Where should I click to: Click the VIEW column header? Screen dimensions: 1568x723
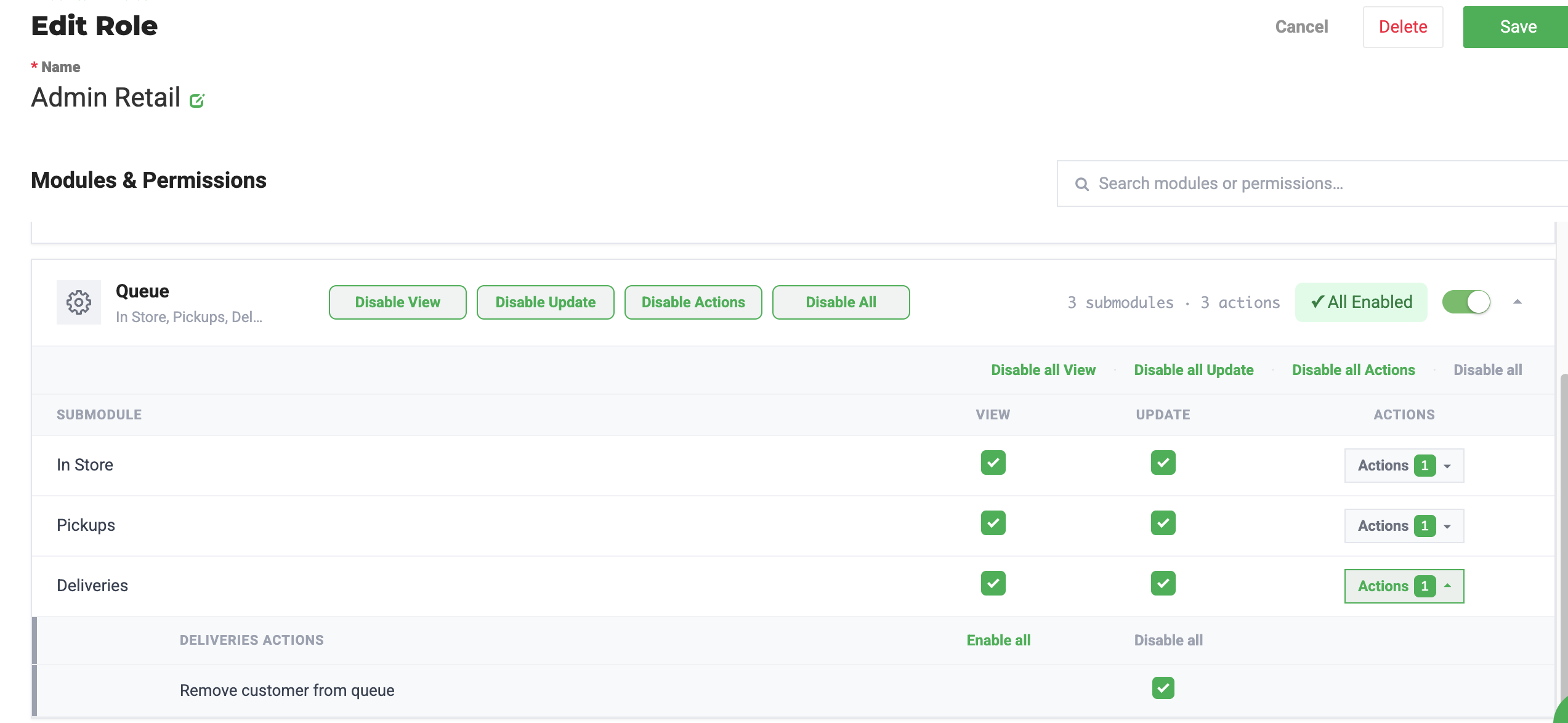click(993, 415)
